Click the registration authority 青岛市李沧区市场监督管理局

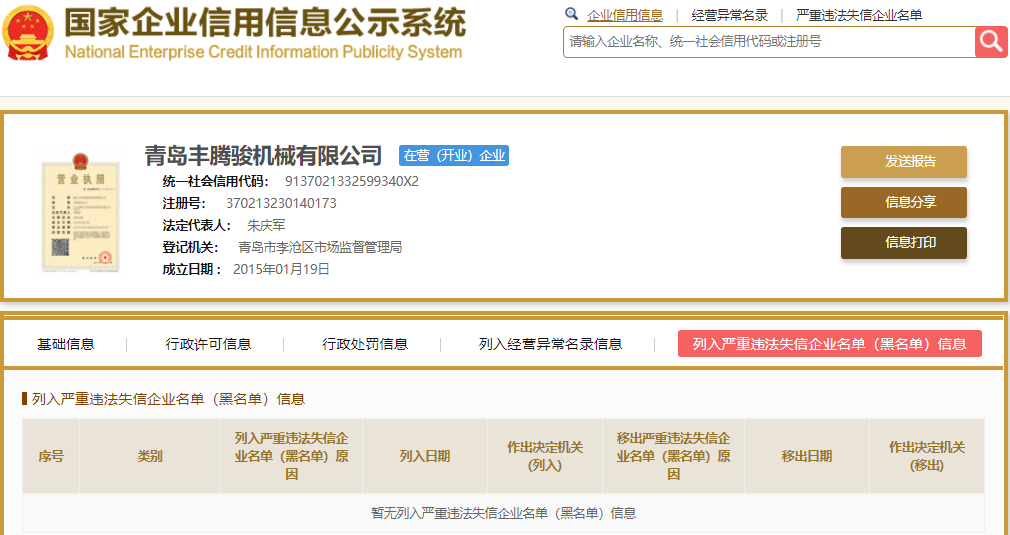pos(320,247)
